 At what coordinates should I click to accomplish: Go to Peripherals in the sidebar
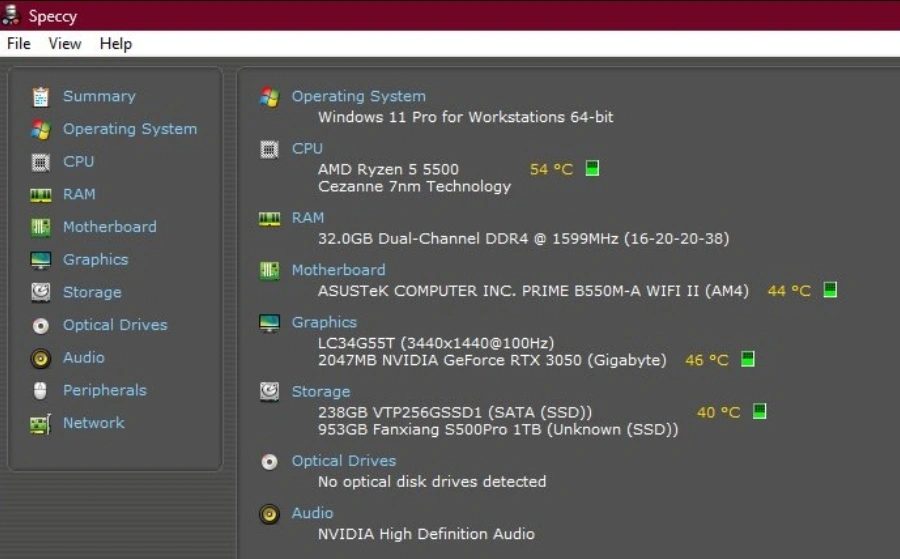(104, 390)
